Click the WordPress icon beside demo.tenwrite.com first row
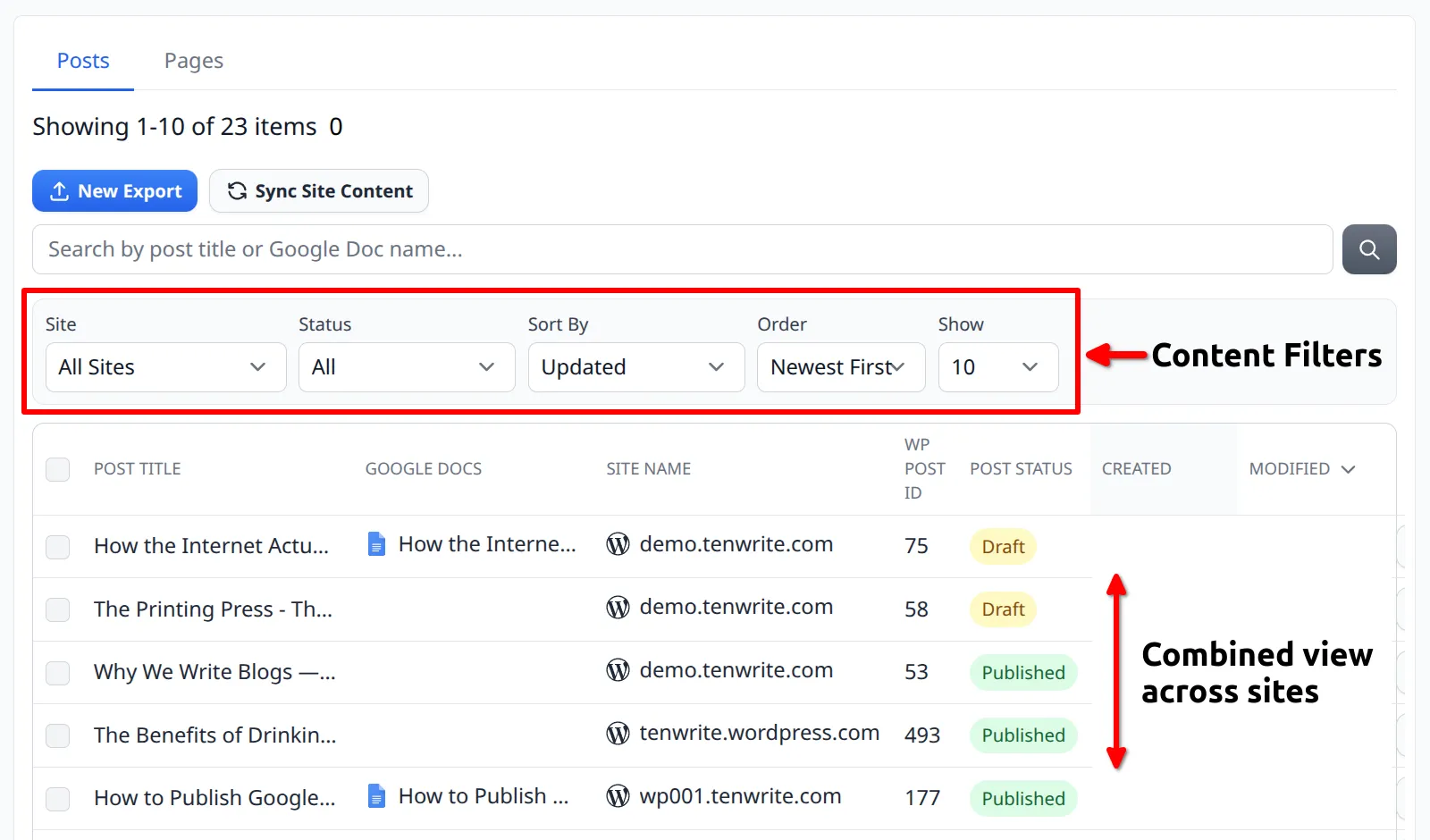The image size is (1430, 840). (x=617, y=543)
